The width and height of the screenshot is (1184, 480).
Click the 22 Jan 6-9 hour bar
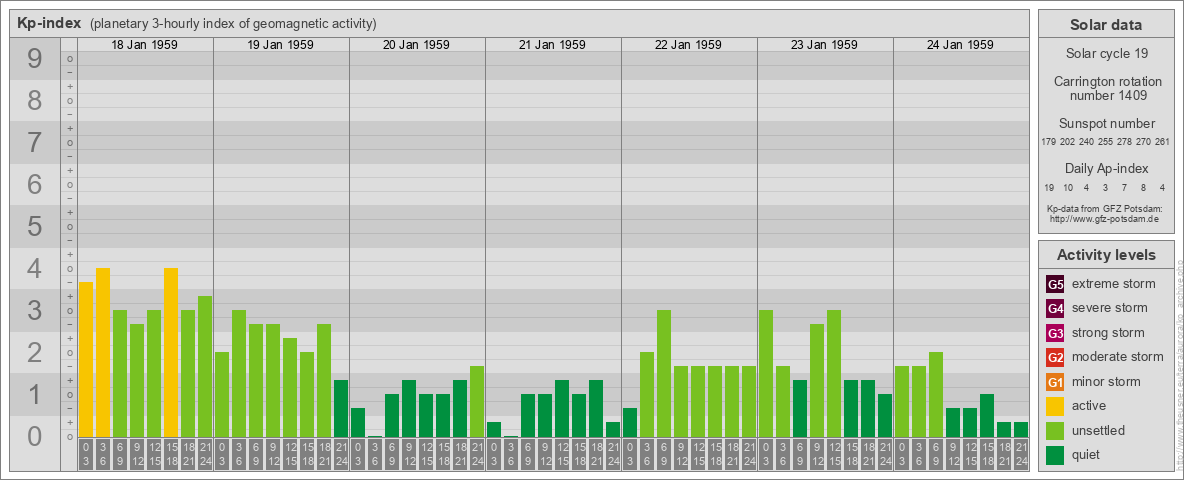coord(664,374)
